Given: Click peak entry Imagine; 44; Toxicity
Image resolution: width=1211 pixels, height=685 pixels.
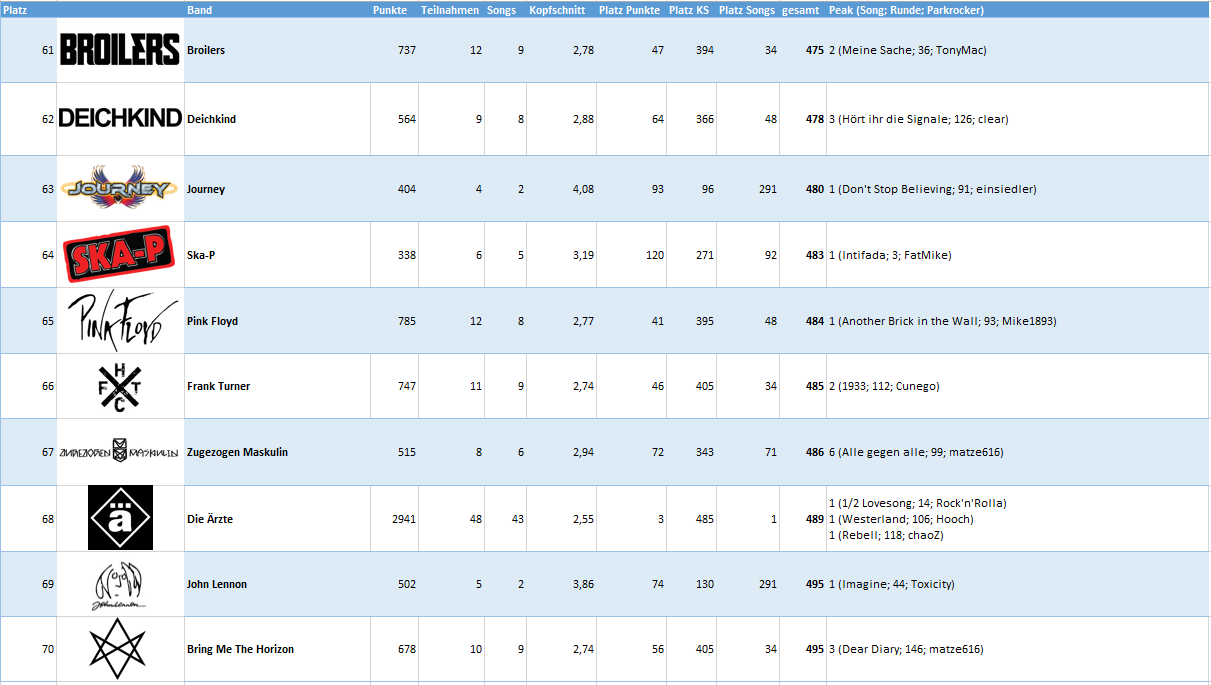Looking at the screenshot, I should click(x=892, y=584).
